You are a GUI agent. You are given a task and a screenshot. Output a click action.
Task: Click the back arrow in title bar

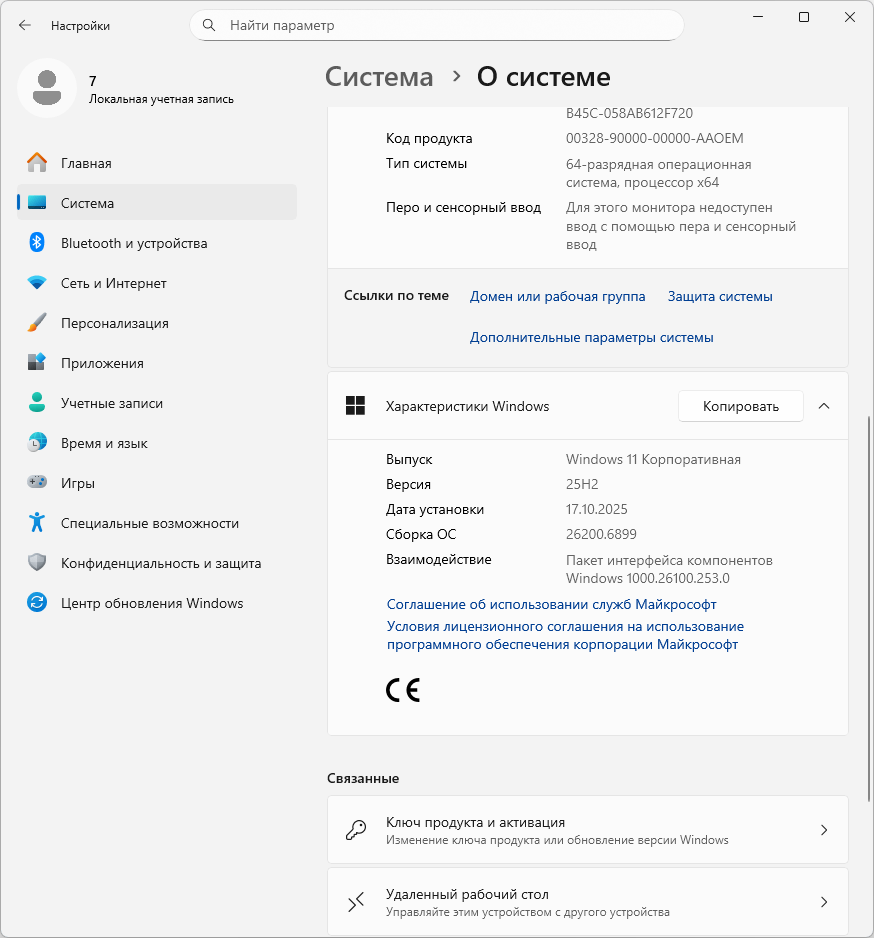coord(25,25)
